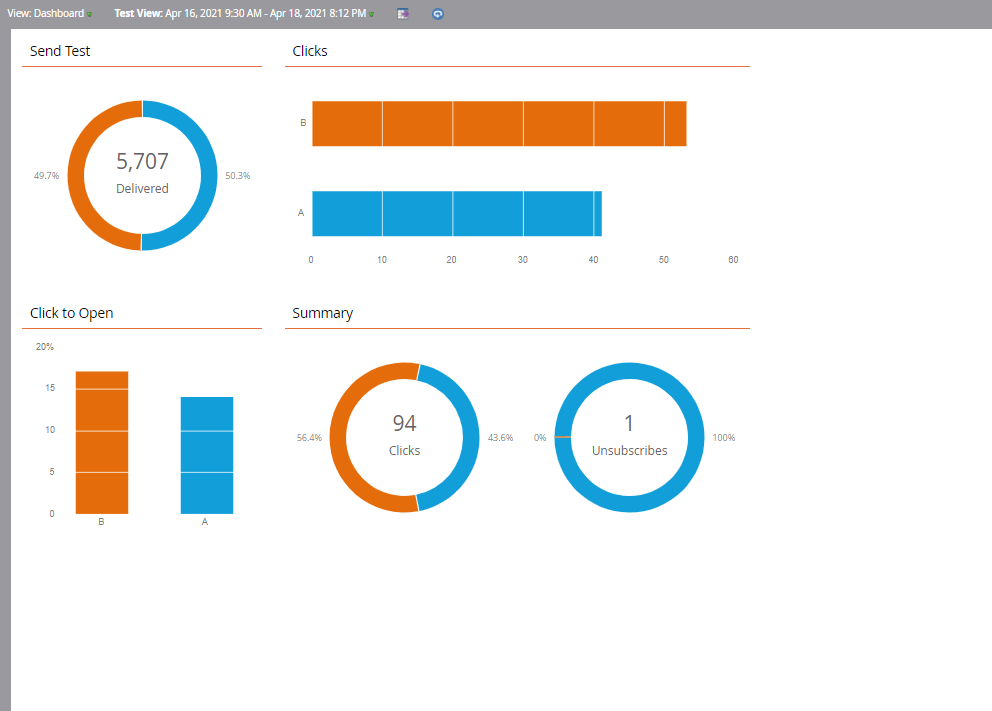Click the blue refresh icon in toolbar
Screen dimensions: 992x711
(438, 14)
